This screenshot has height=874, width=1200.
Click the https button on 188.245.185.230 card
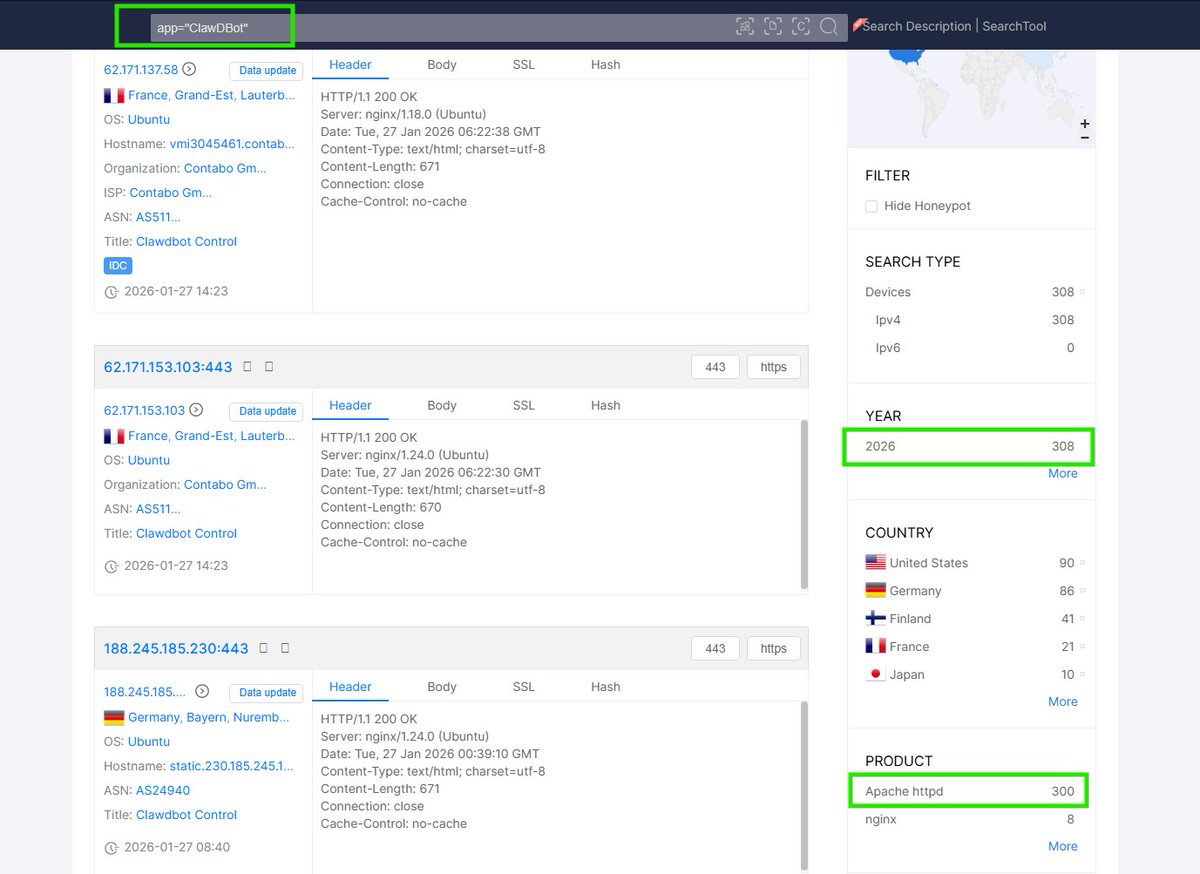point(773,648)
